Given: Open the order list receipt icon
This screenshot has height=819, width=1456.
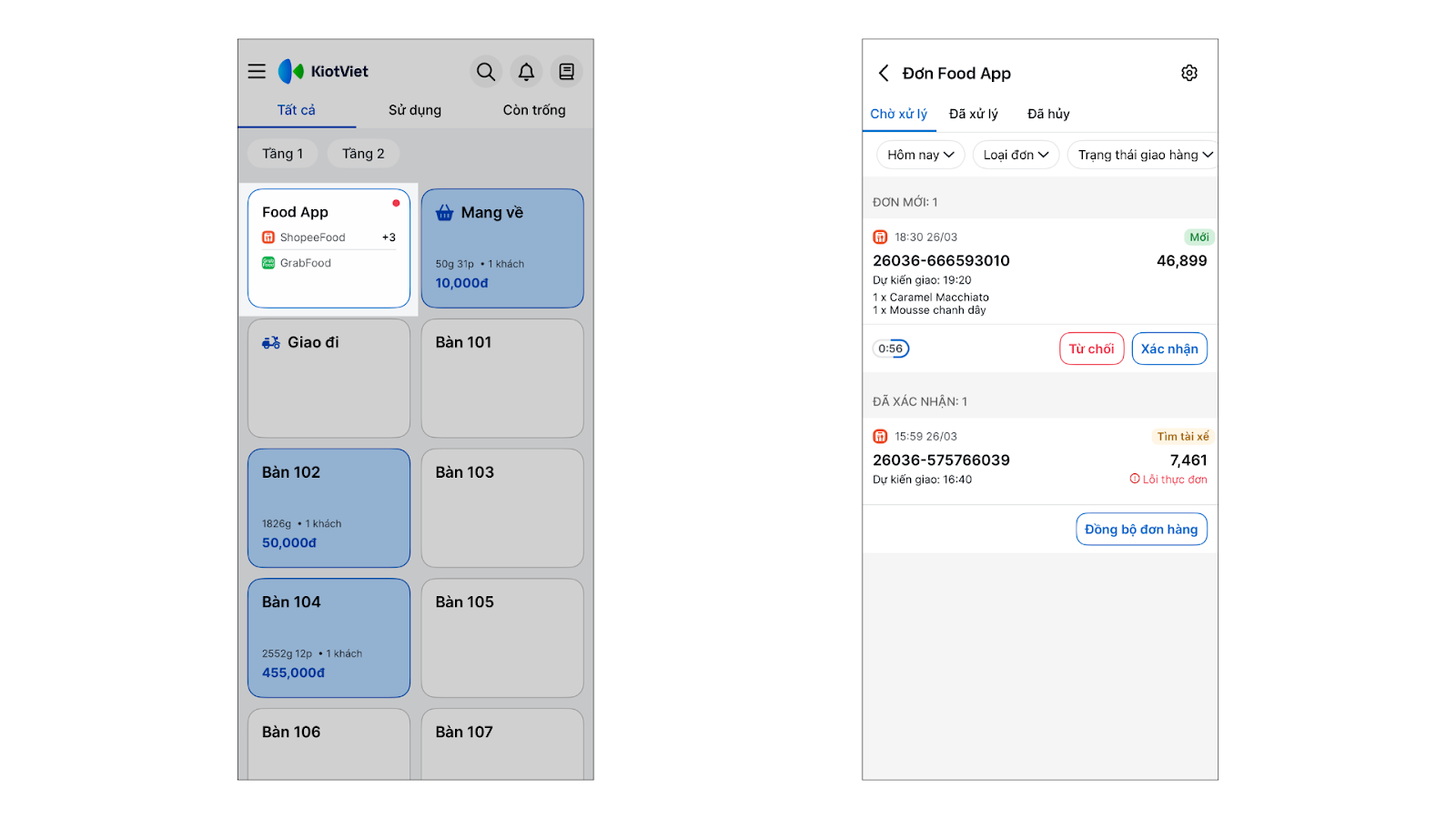Looking at the screenshot, I should pyautogui.click(x=566, y=71).
